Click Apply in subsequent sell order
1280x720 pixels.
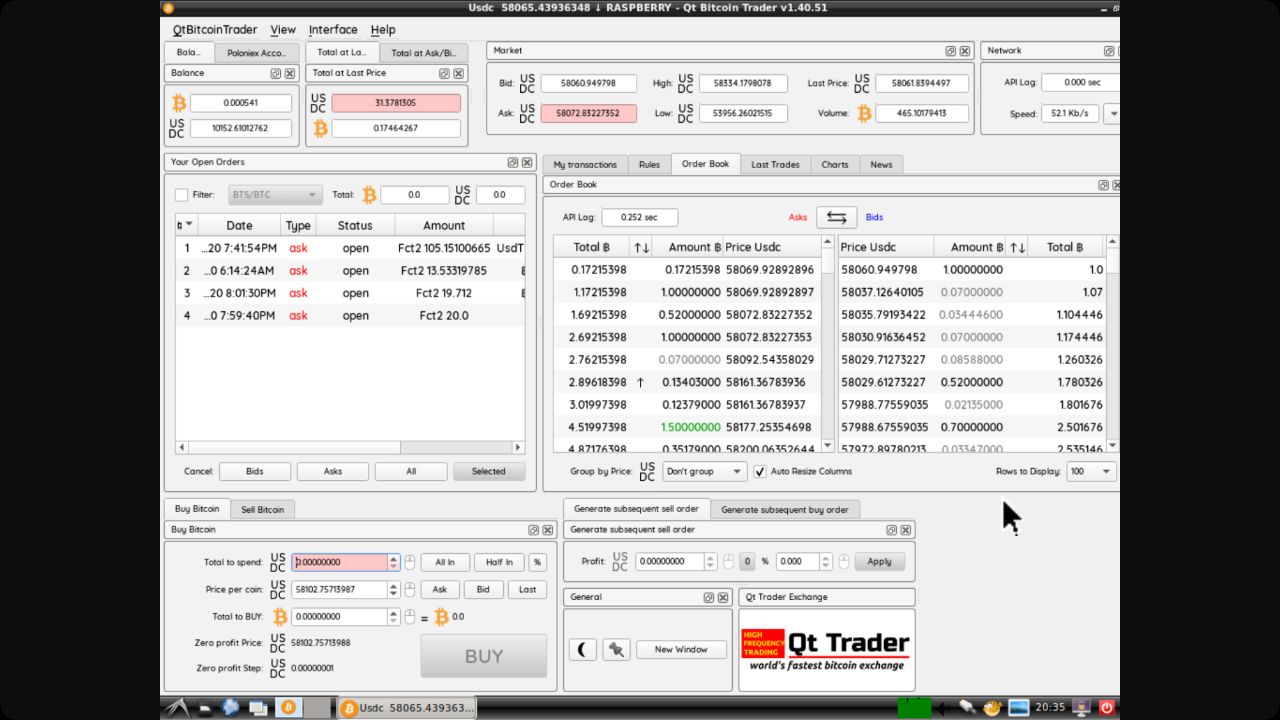tap(880, 562)
